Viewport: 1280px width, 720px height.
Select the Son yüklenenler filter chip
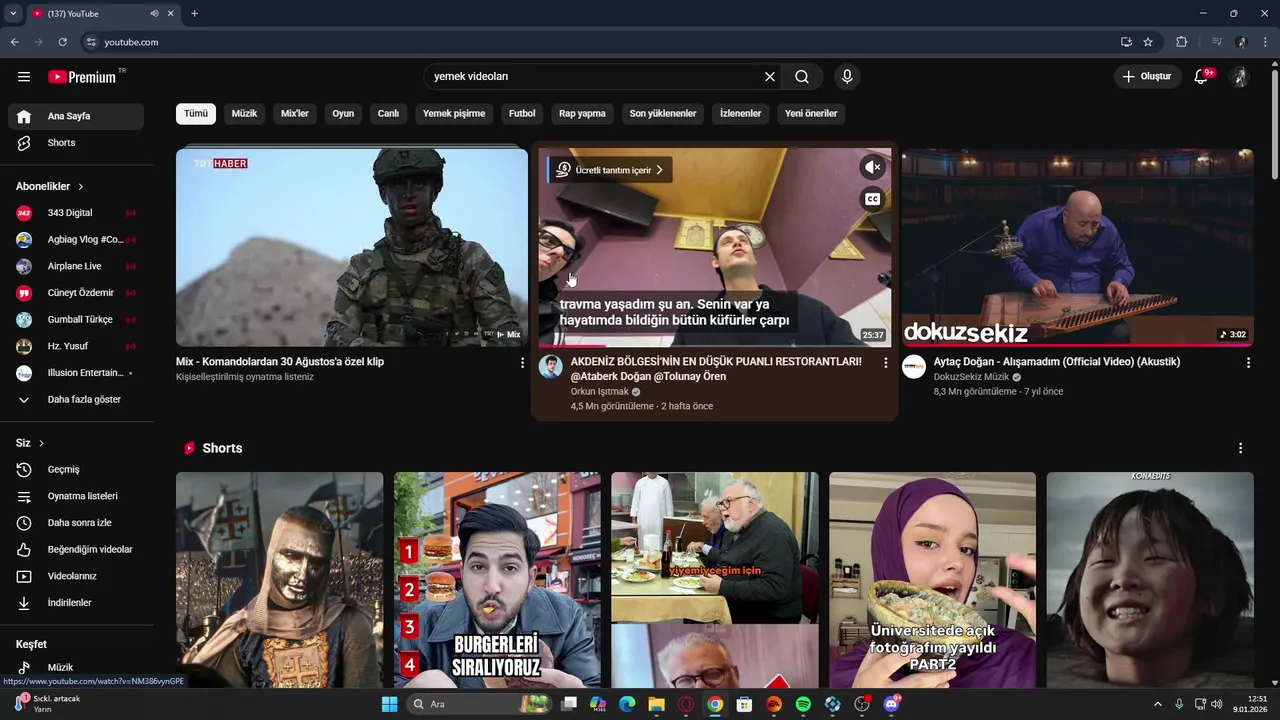pyautogui.click(x=663, y=113)
